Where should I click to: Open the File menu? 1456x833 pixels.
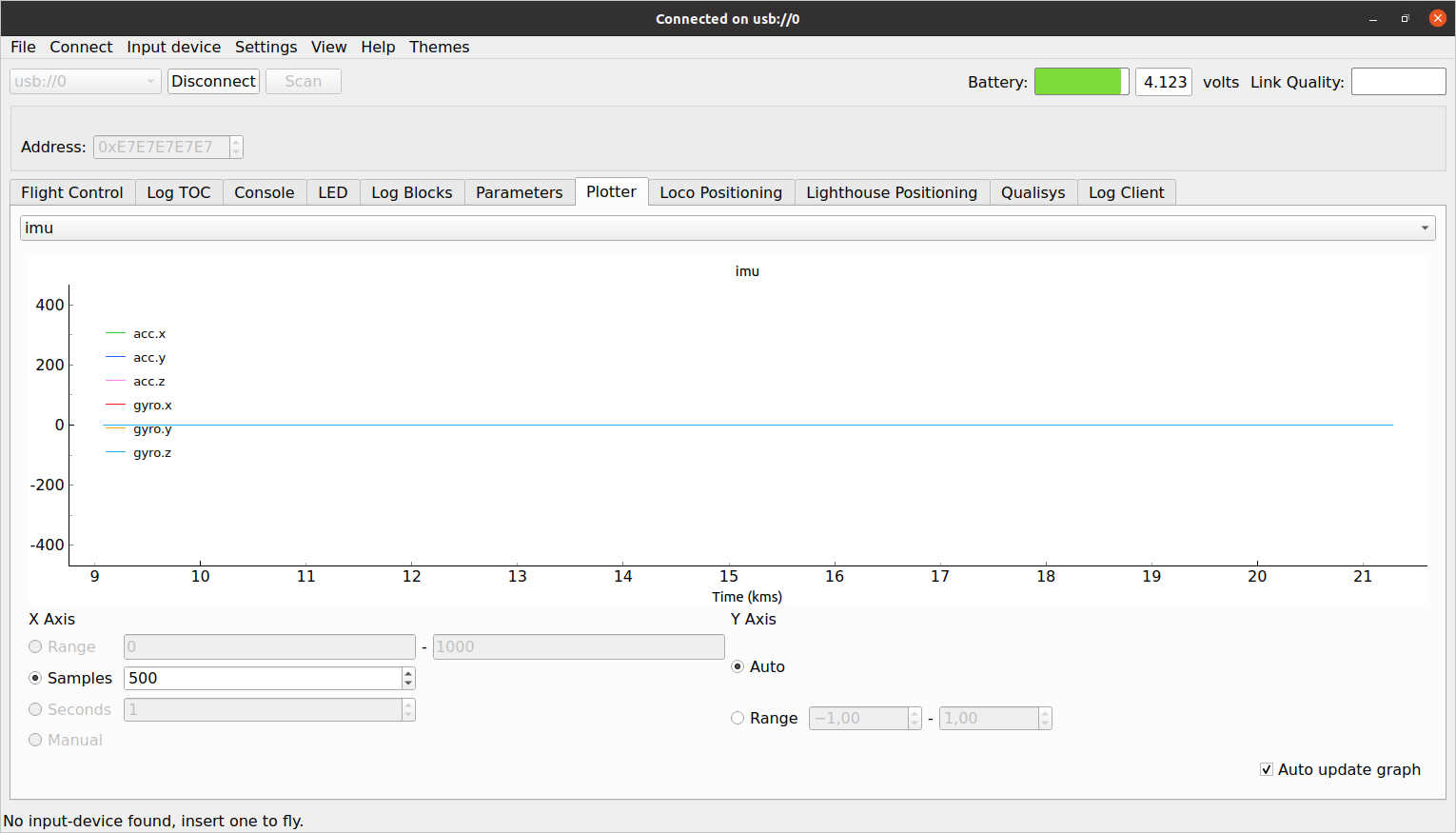[x=23, y=47]
